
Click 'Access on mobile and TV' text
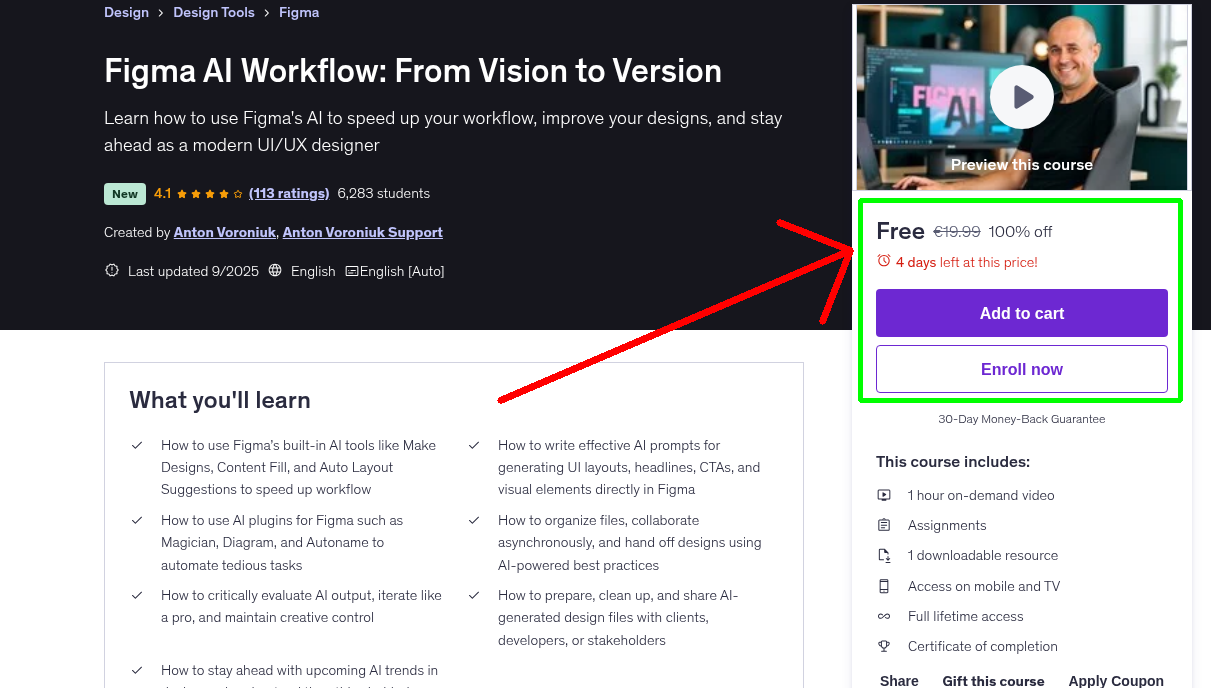pyautogui.click(x=984, y=586)
